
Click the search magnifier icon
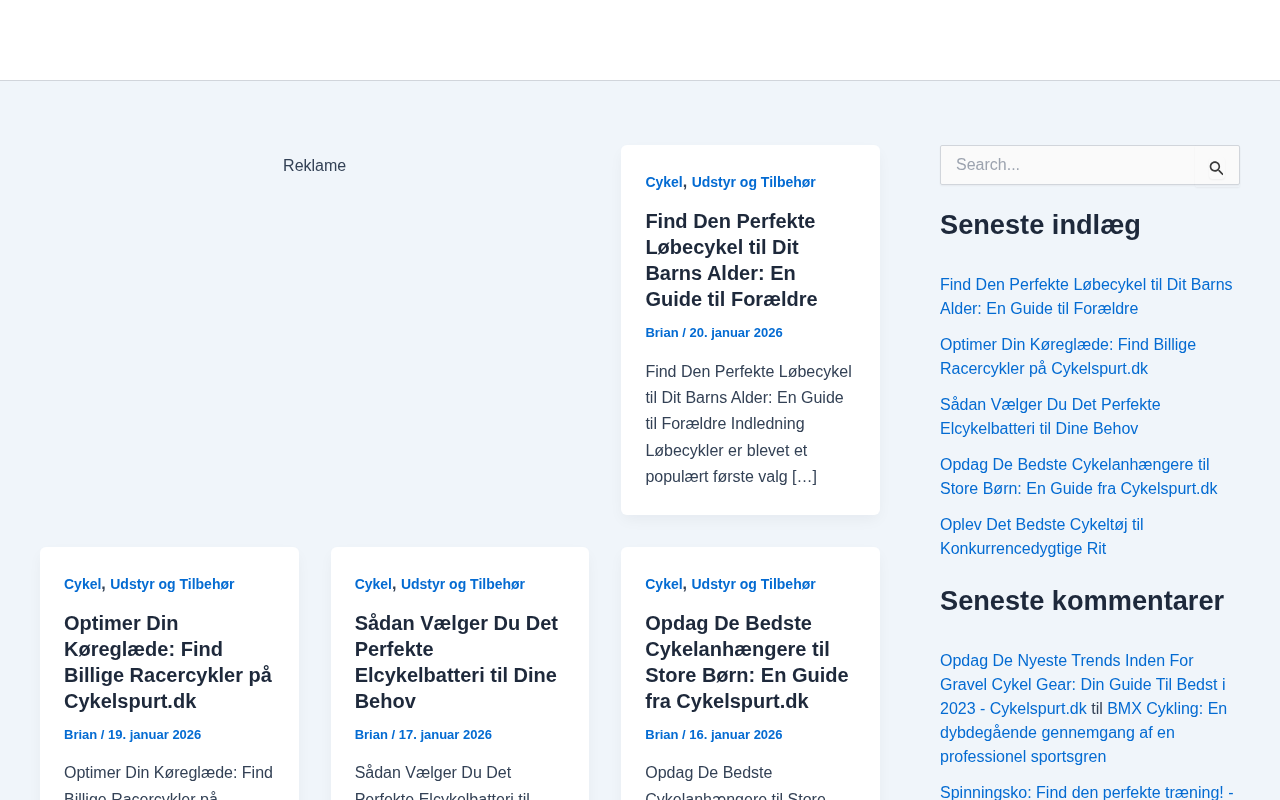click(x=1216, y=168)
